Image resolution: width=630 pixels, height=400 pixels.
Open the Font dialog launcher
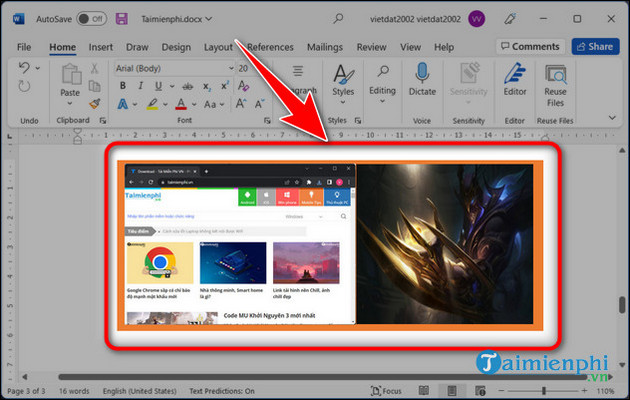coord(267,120)
